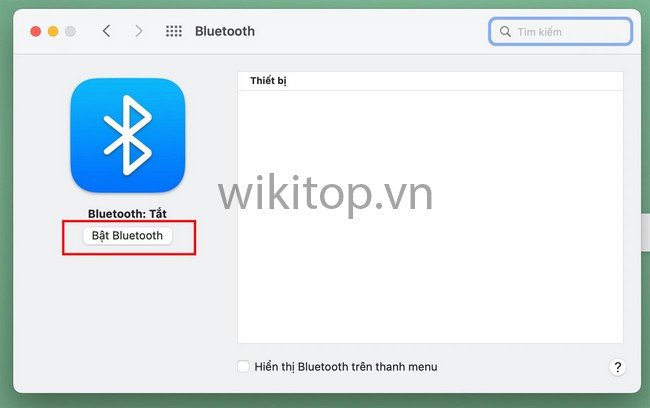
Task: Click inside the empty devices list
Action: pyautogui.click(x=430, y=217)
